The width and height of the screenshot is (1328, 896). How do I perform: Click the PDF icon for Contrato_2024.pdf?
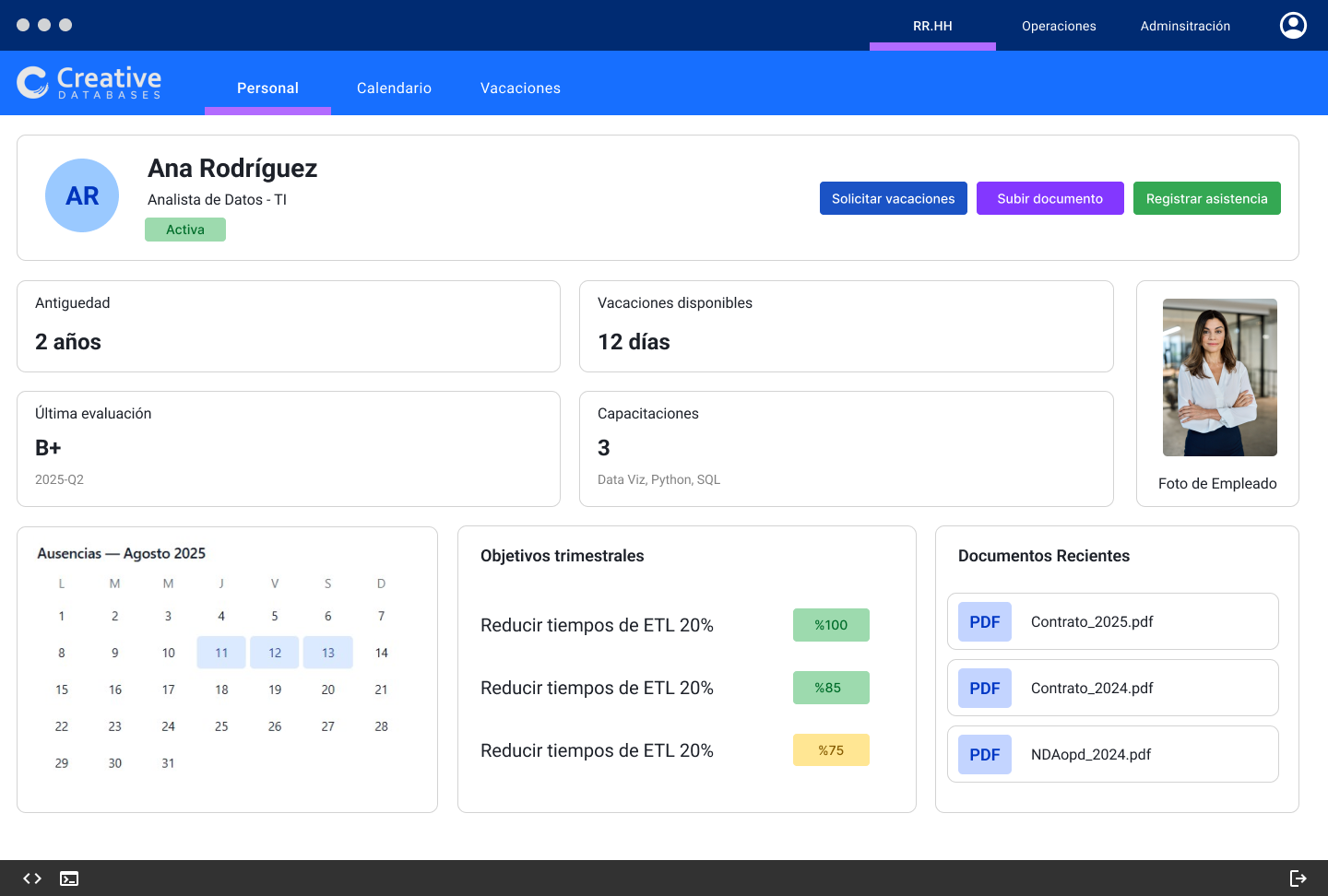tap(984, 689)
